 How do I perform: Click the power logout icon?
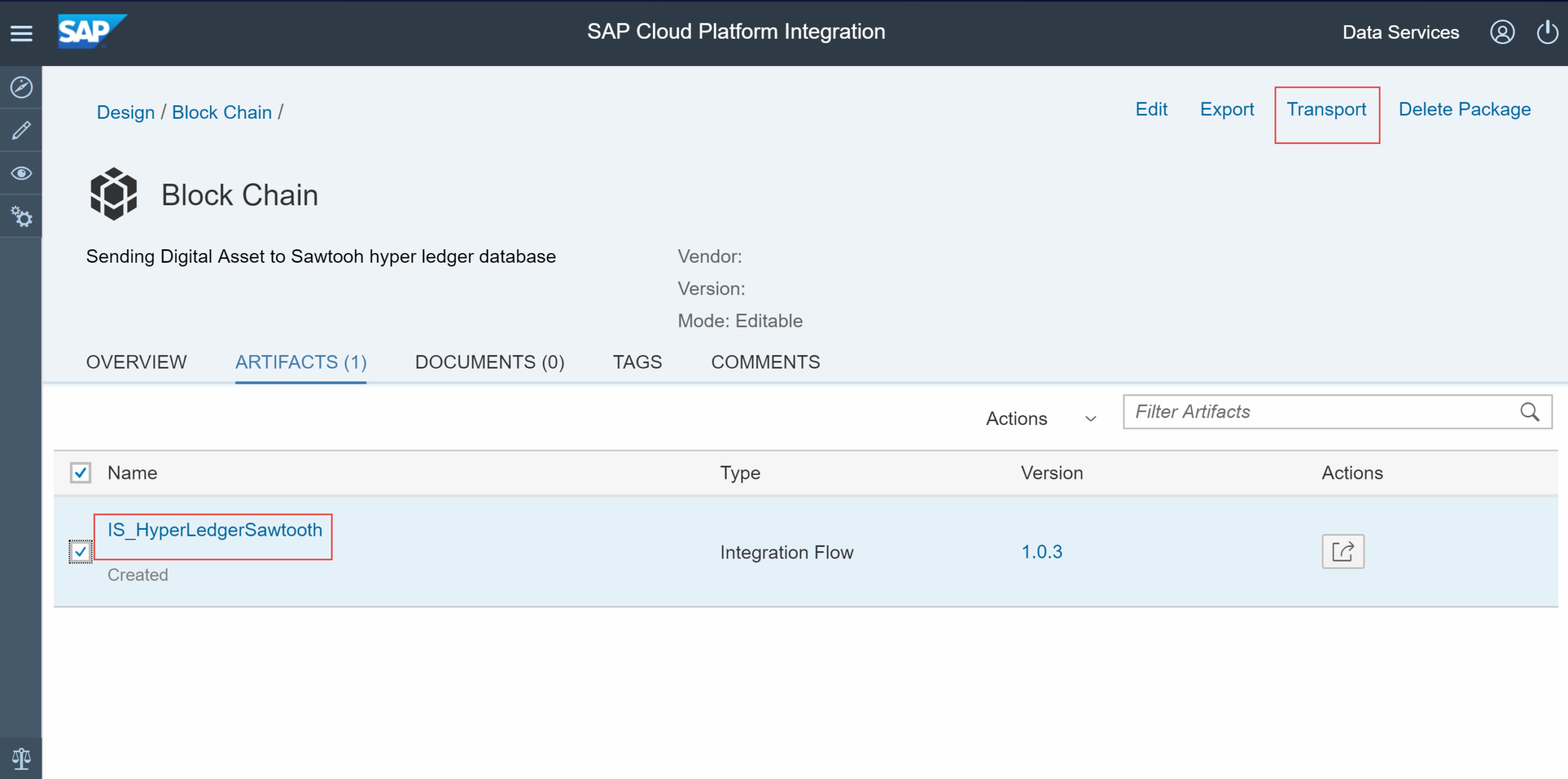click(x=1547, y=32)
